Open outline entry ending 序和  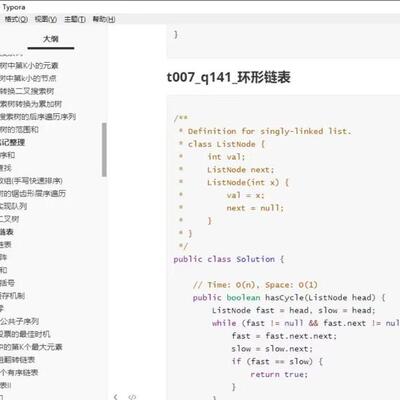click(x=7, y=155)
